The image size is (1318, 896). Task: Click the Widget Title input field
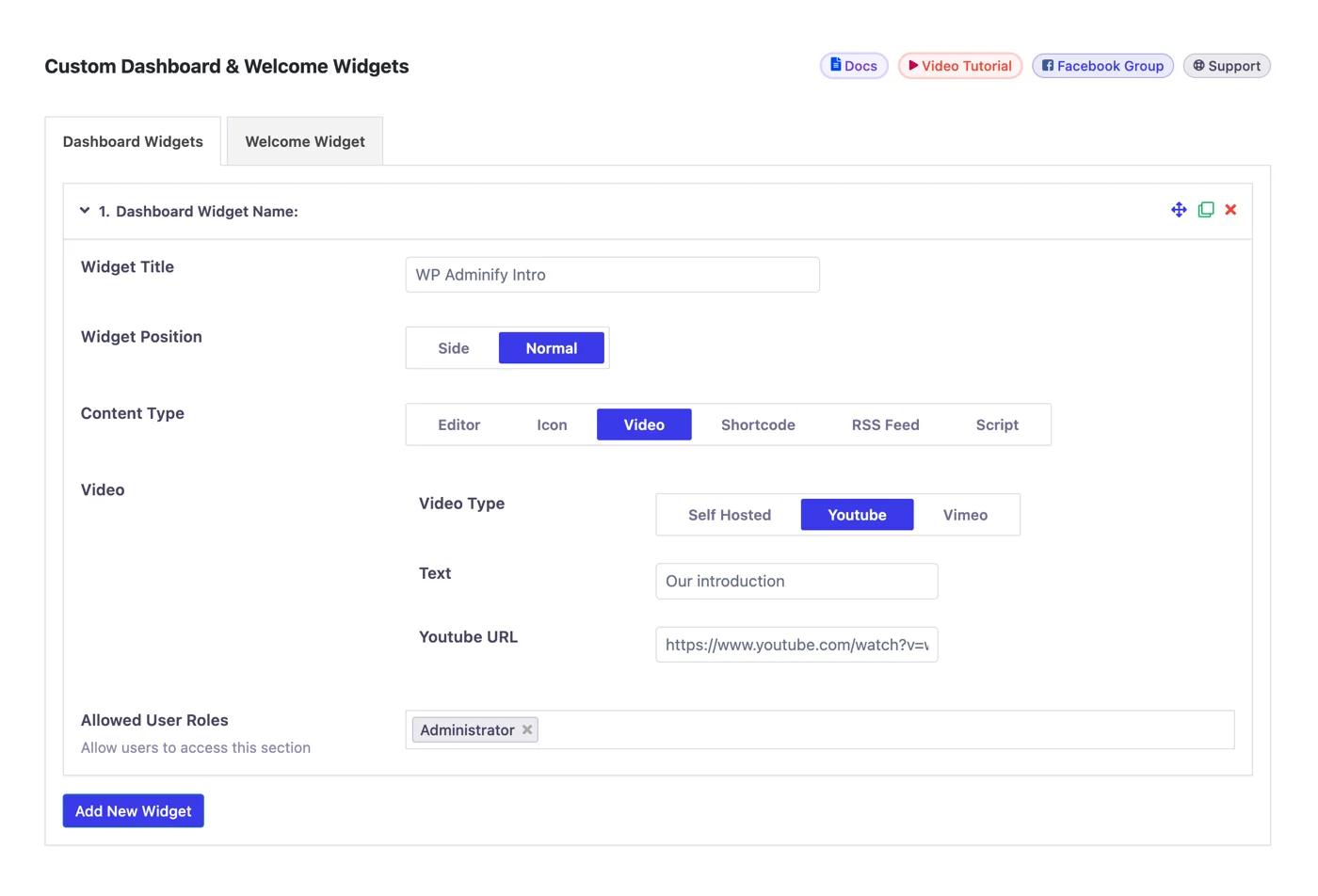613,275
